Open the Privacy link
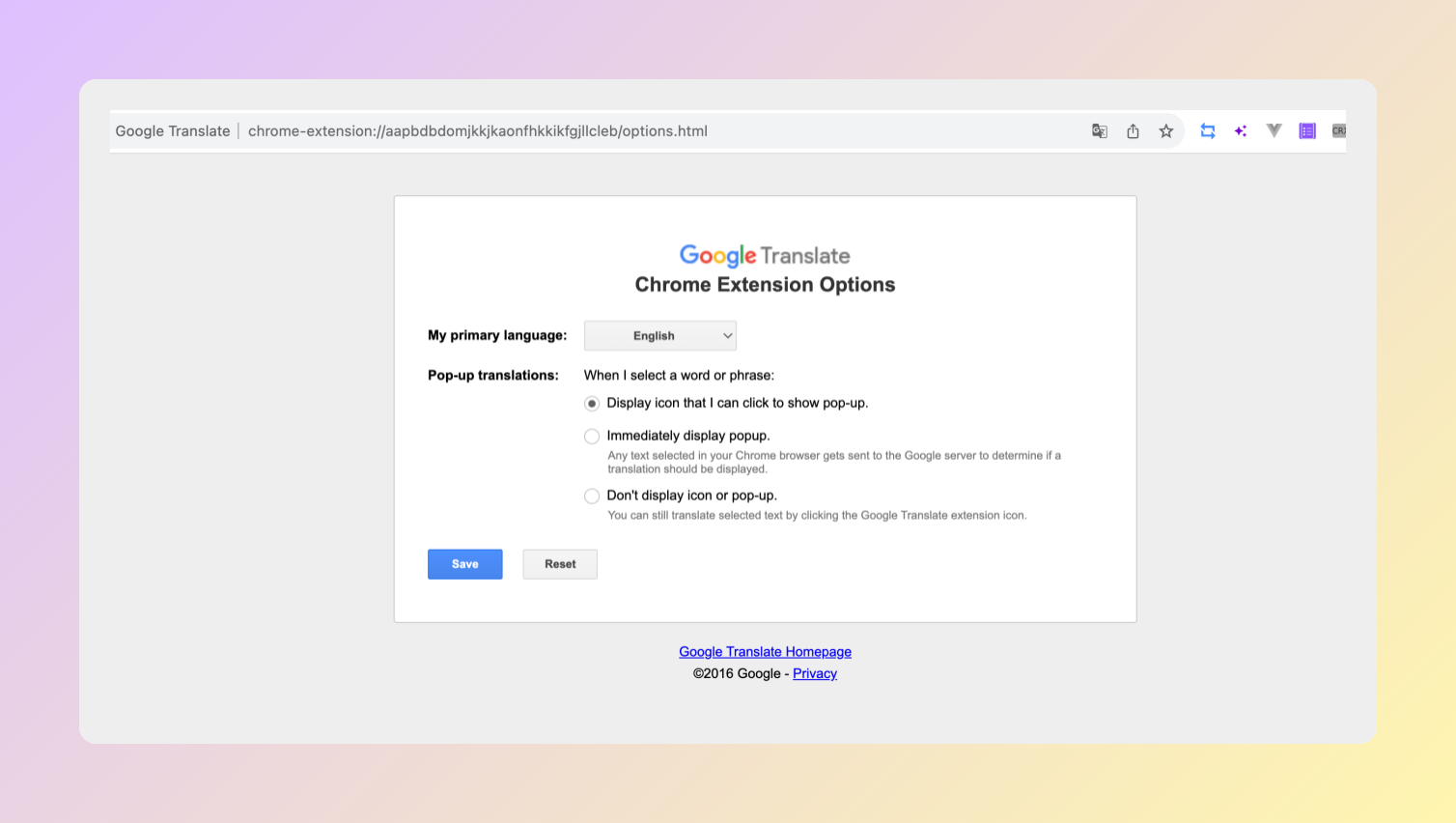The height and width of the screenshot is (823, 1456). pyautogui.click(x=815, y=674)
